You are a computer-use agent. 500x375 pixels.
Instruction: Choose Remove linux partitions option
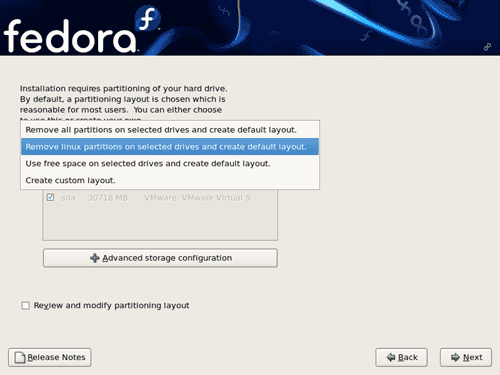170,147
